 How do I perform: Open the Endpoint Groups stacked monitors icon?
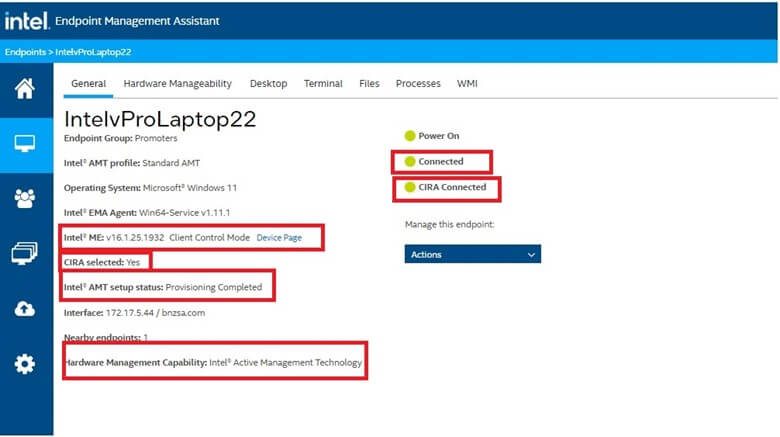[x=24, y=253]
